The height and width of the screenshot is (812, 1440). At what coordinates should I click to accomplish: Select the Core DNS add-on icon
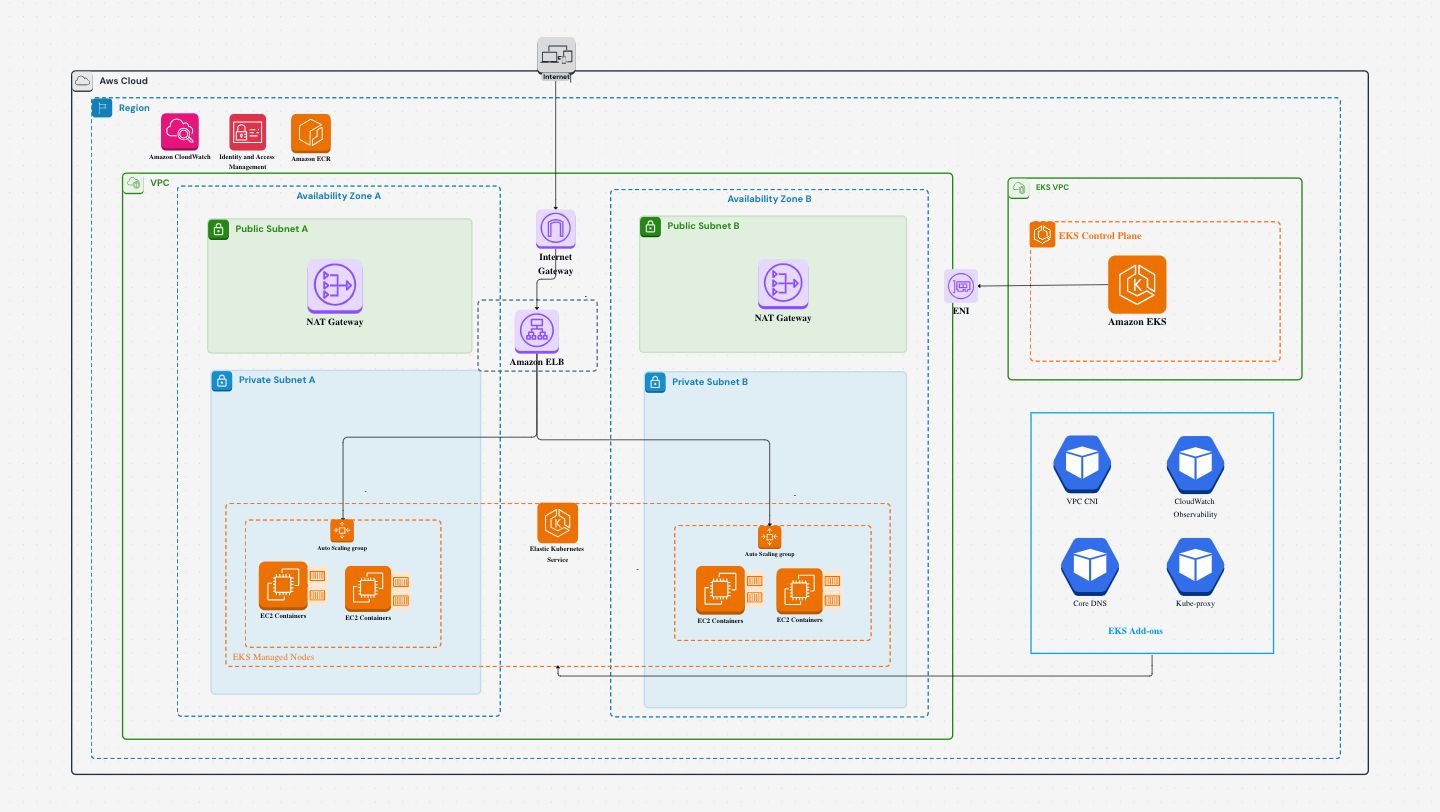[1089, 566]
